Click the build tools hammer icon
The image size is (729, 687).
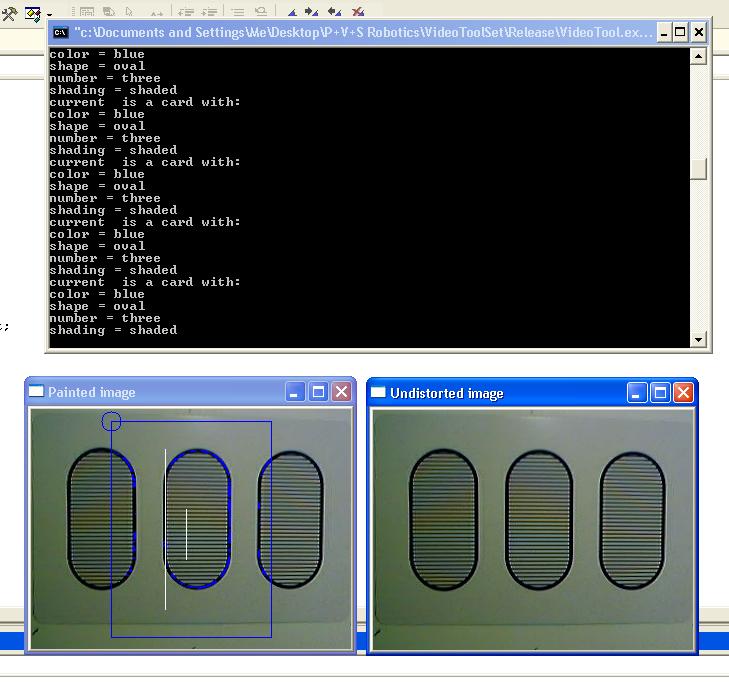[9, 13]
